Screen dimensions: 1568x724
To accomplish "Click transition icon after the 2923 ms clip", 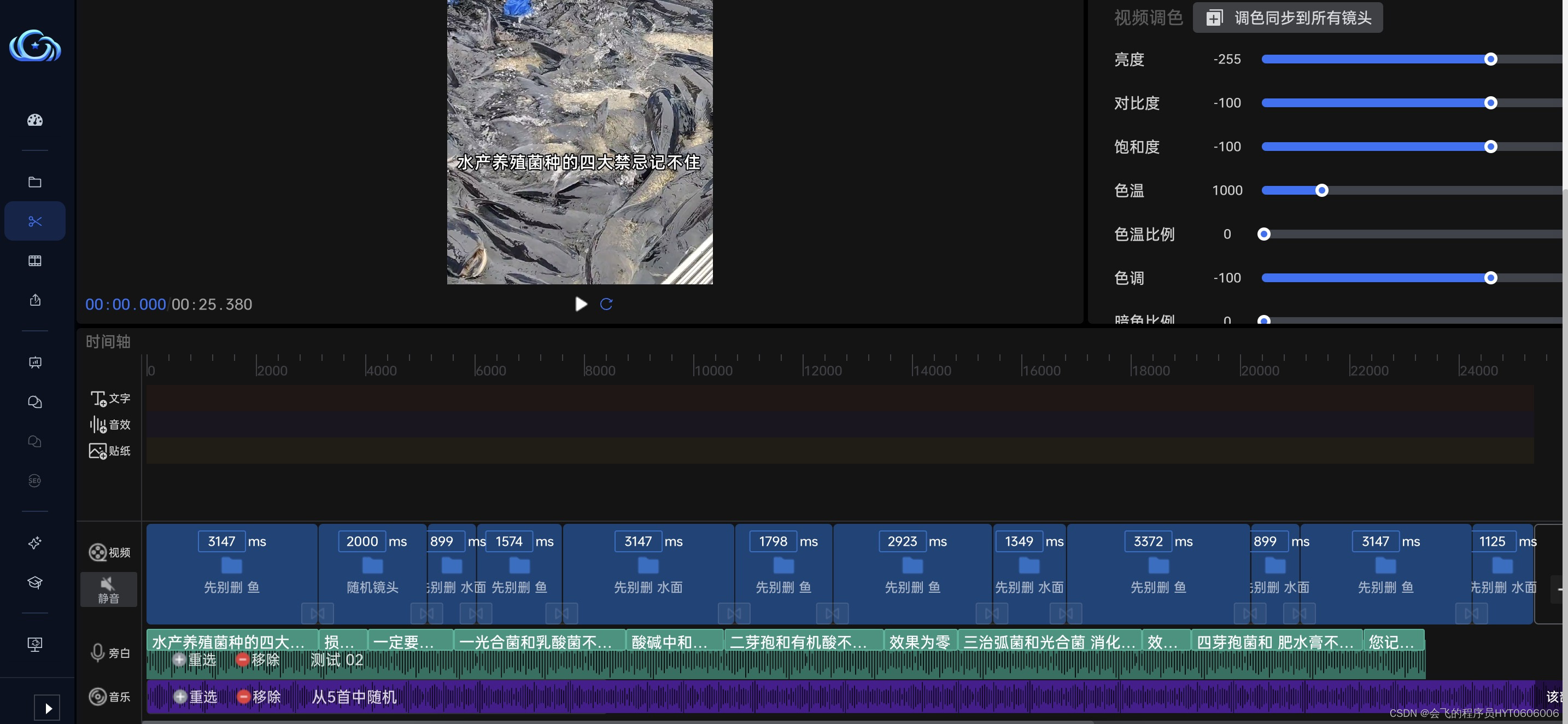I will 992,613.
